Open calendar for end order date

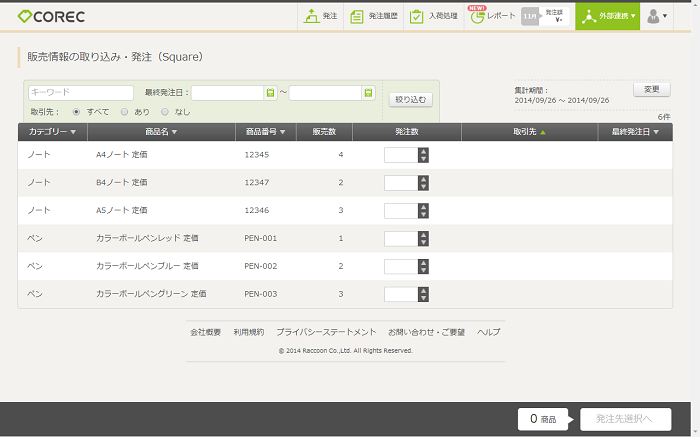tap(368, 93)
